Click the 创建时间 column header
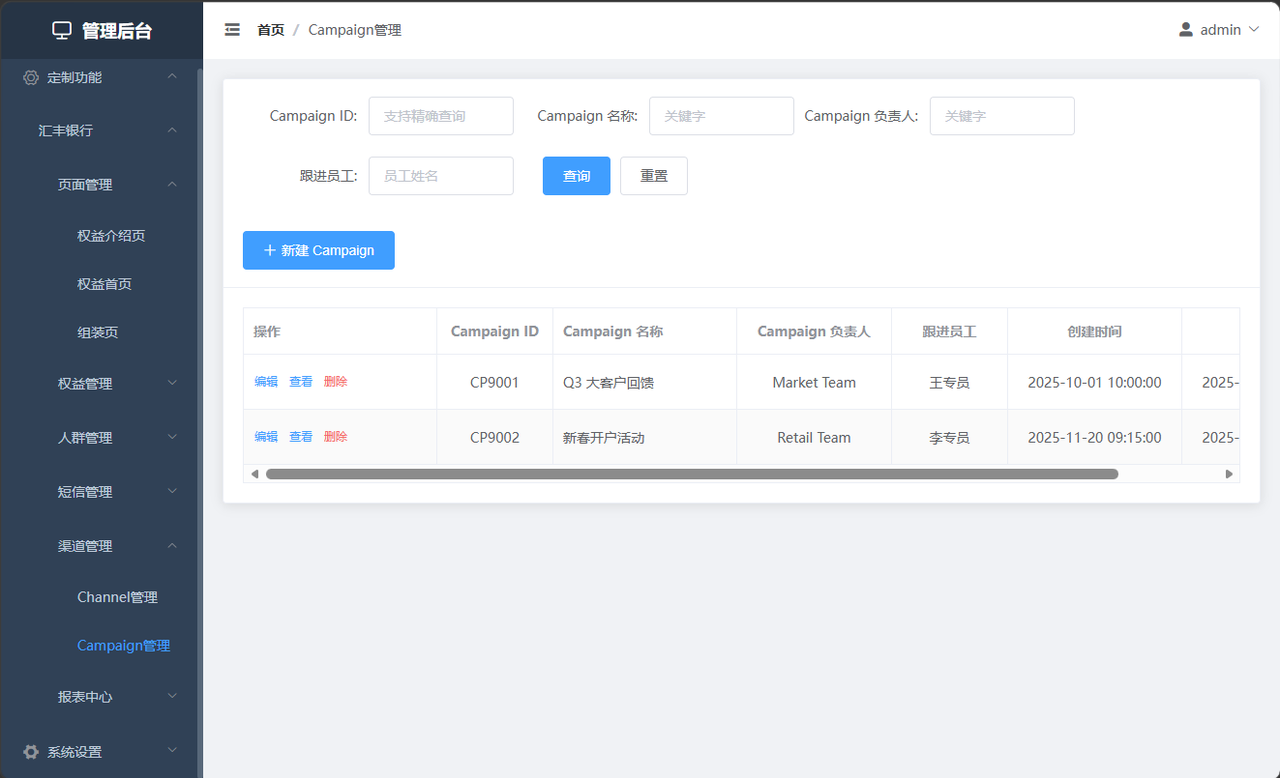This screenshot has width=1280, height=778. click(x=1095, y=331)
